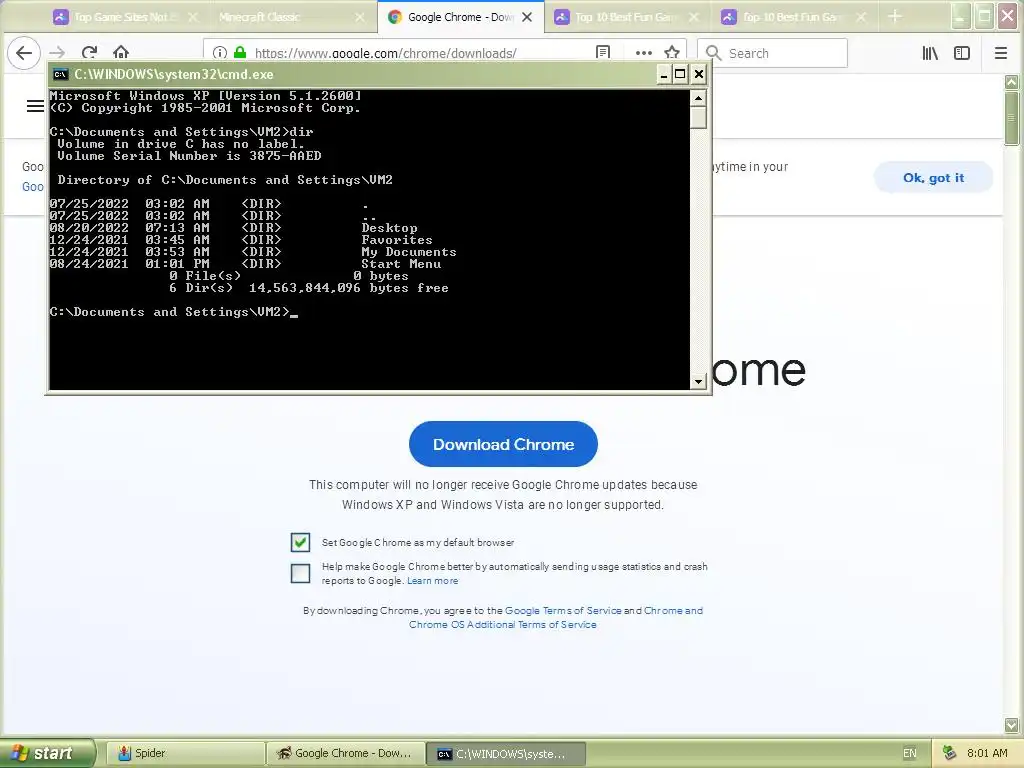Close the cmd.exe window

pyautogui.click(x=699, y=74)
